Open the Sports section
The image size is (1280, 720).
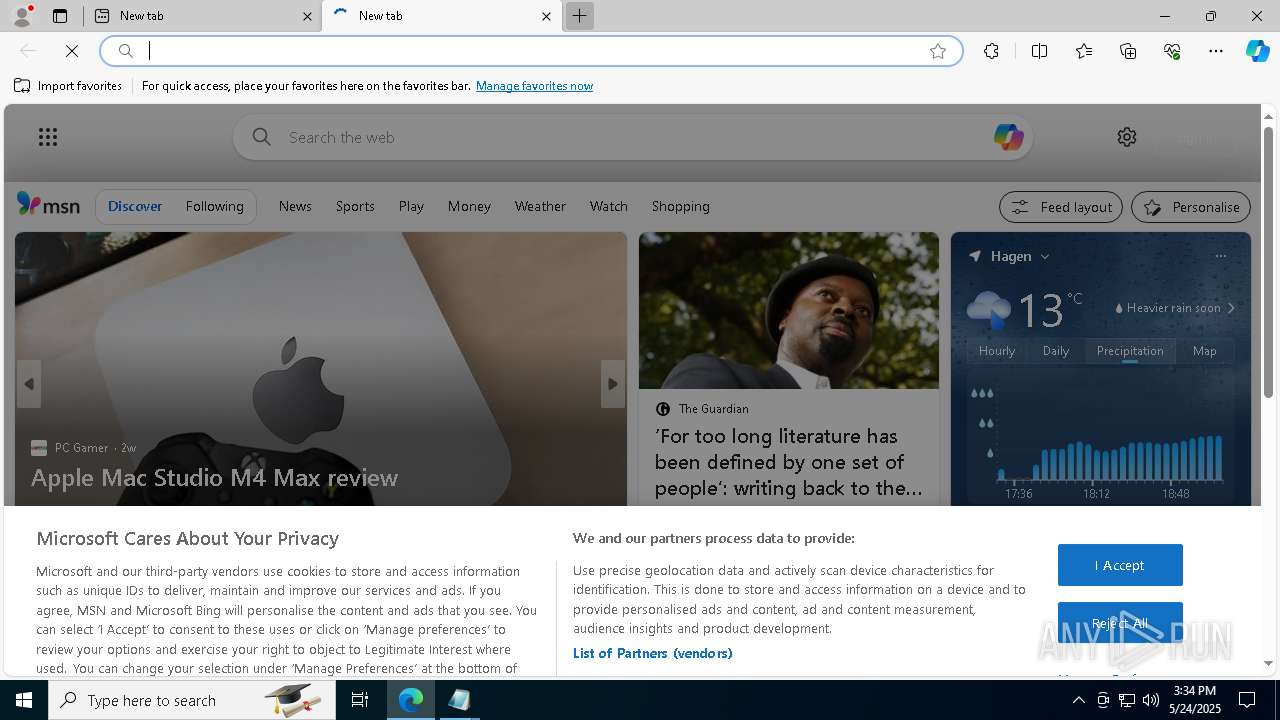pos(355,206)
